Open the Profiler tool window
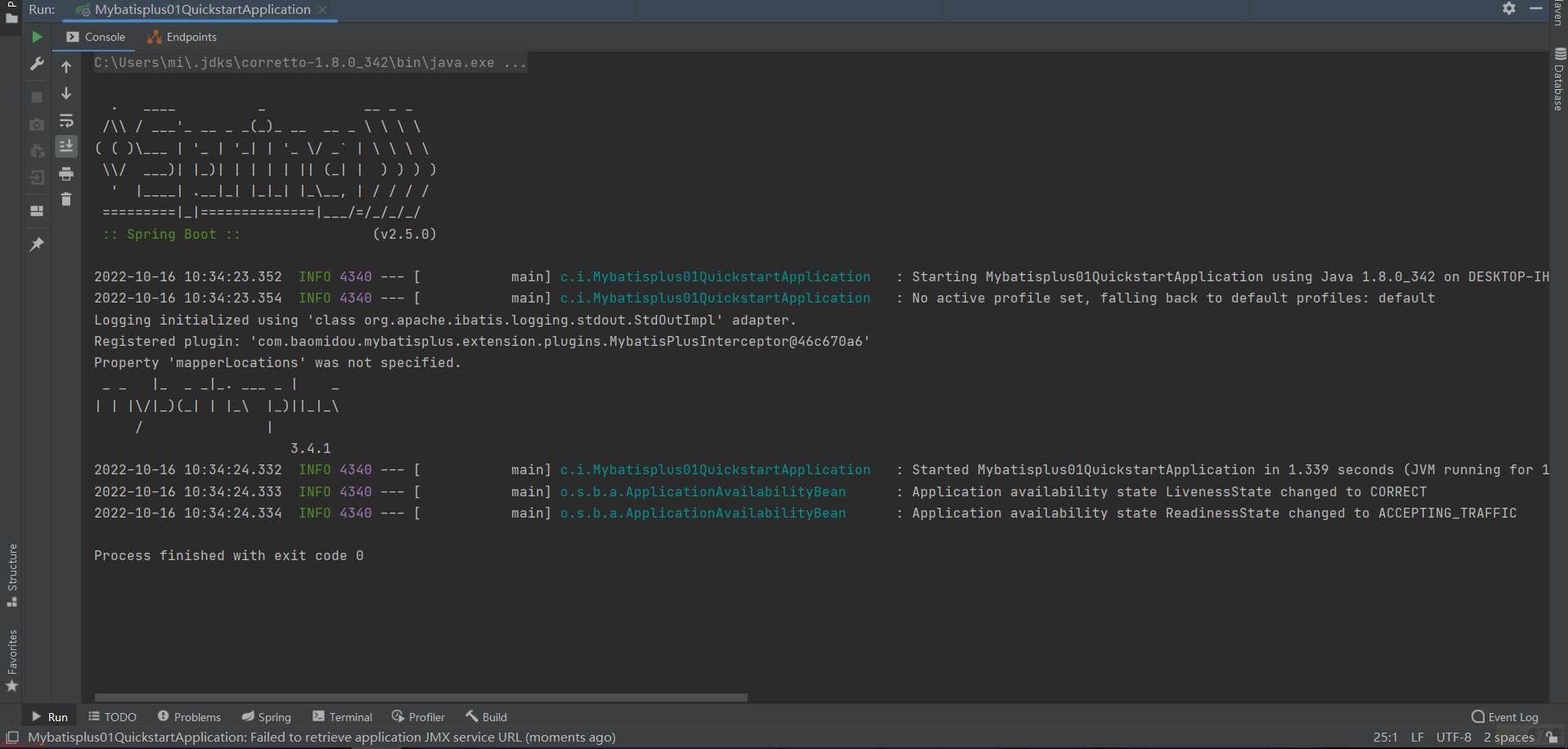 click(418, 717)
